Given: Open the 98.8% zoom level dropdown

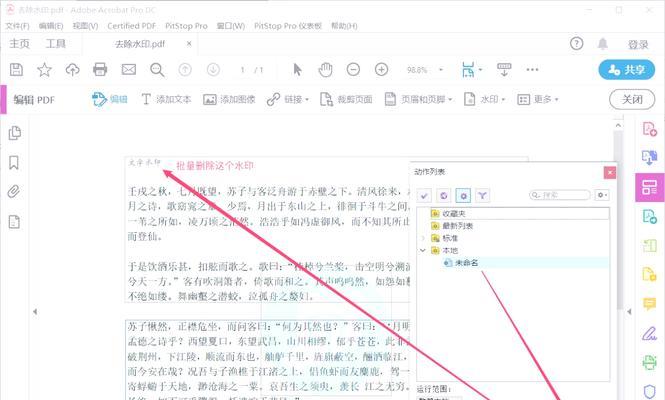Looking at the screenshot, I should pyautogui.click(x=421, y=70).
